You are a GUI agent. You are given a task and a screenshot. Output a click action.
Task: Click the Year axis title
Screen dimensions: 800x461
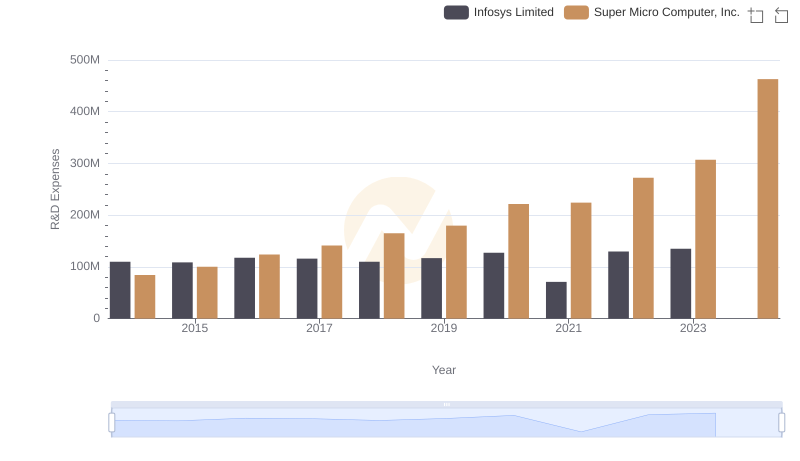point(444,370)
